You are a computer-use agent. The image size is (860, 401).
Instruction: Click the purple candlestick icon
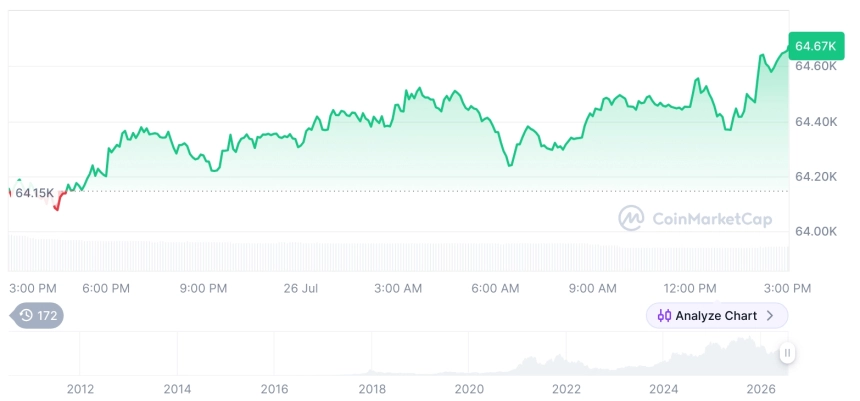click(664, 315)
